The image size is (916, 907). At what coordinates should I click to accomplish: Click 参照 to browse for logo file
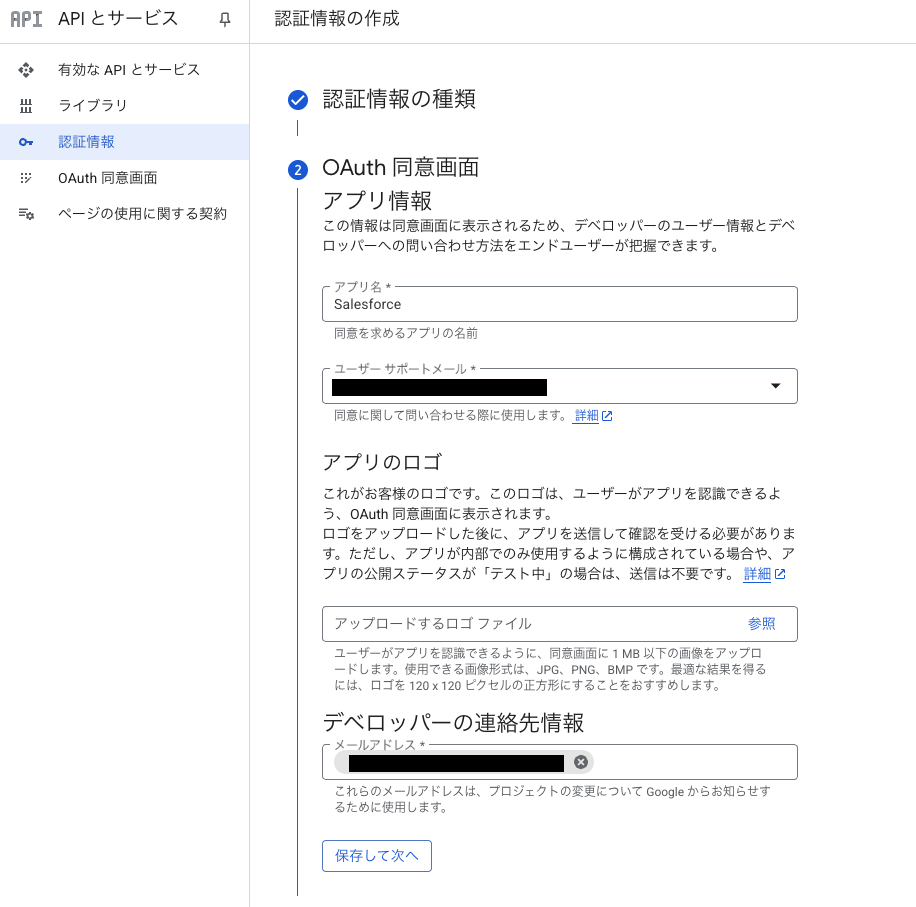tap(761, 623)
